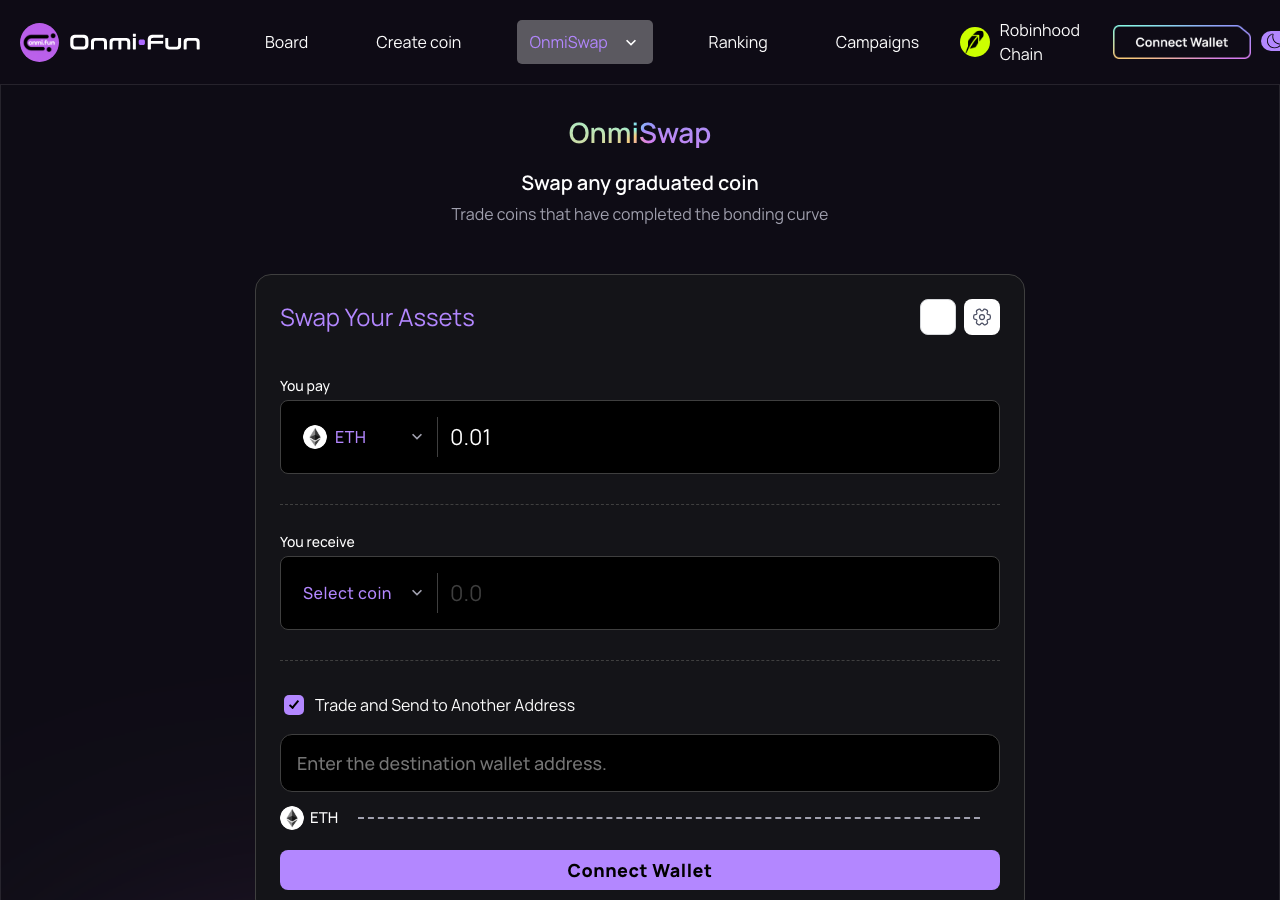Go to Create coin page

click(418, 42)
